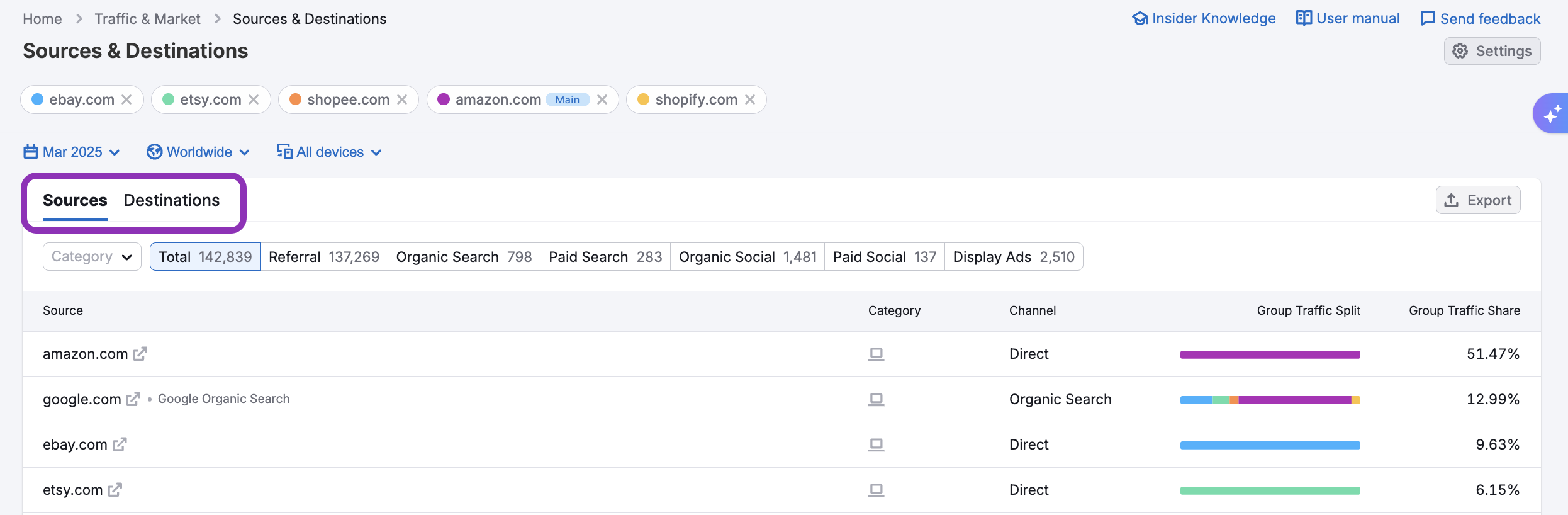Open external link icon beside etsy.com source
The width and height of the screenshot is (1568, 515).
point(115,490)
